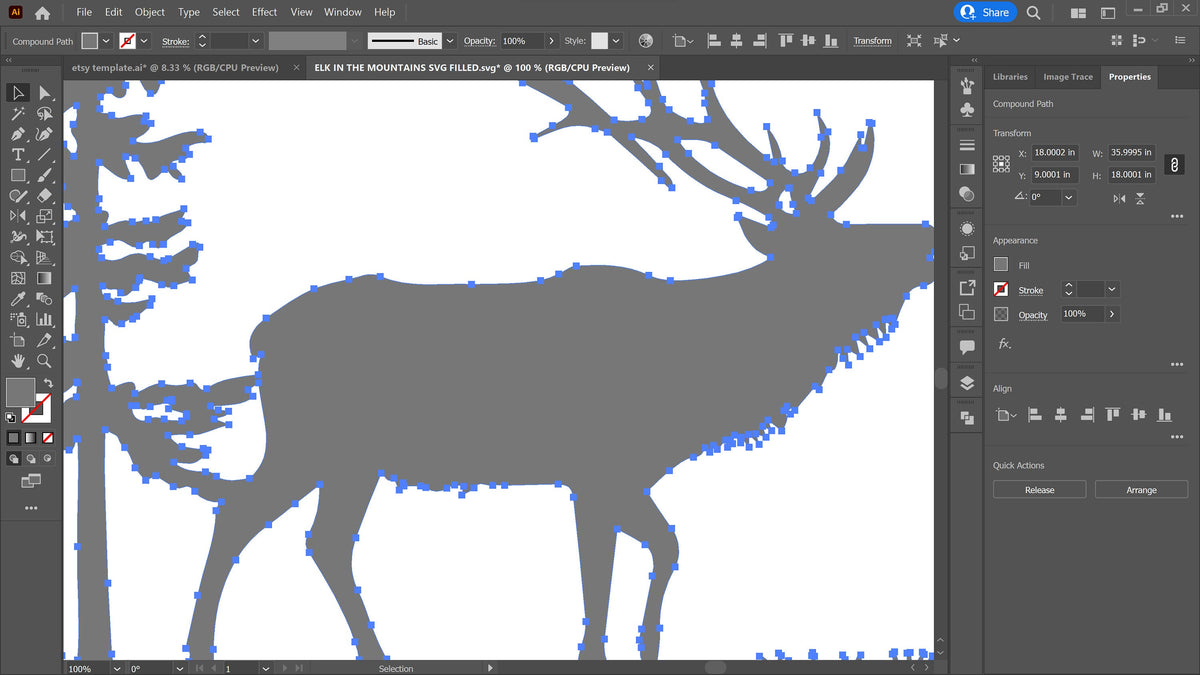Open the control bar fill color dropdown arrow
Screen dimensions: 1200x675
[x=108, y=41]
